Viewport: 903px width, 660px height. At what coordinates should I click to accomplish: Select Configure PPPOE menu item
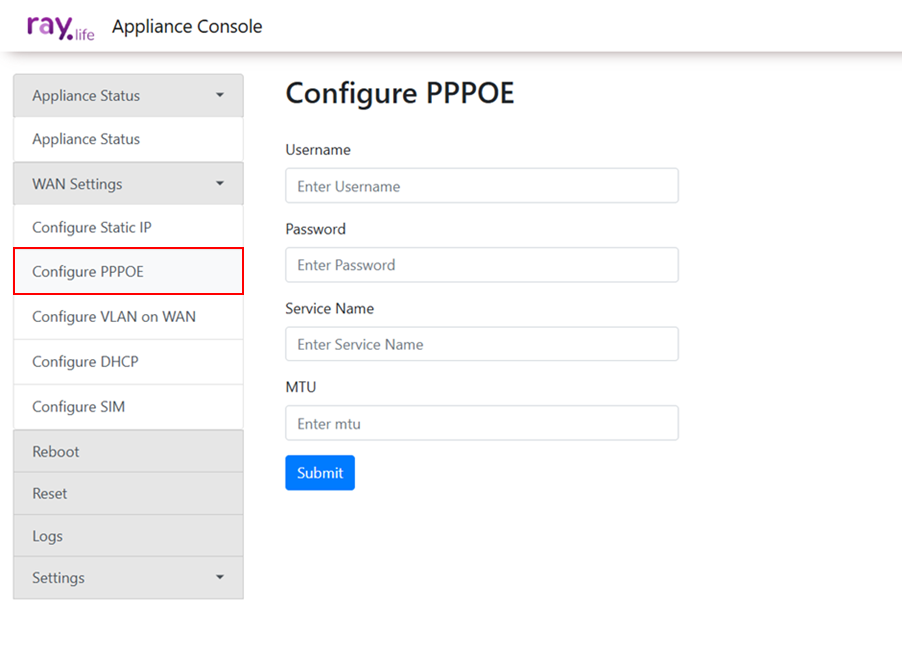click(88, 272)
